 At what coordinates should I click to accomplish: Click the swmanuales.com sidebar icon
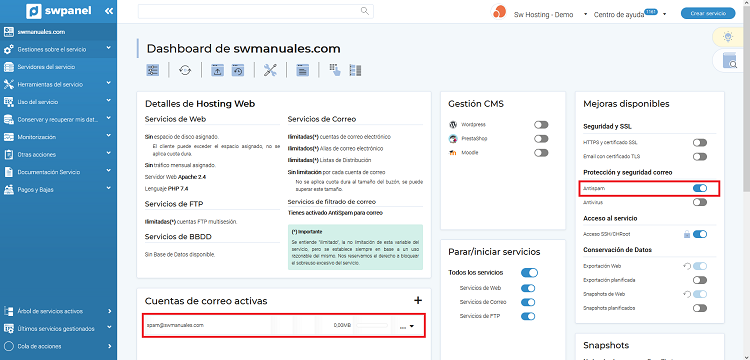tap(9, 32)
